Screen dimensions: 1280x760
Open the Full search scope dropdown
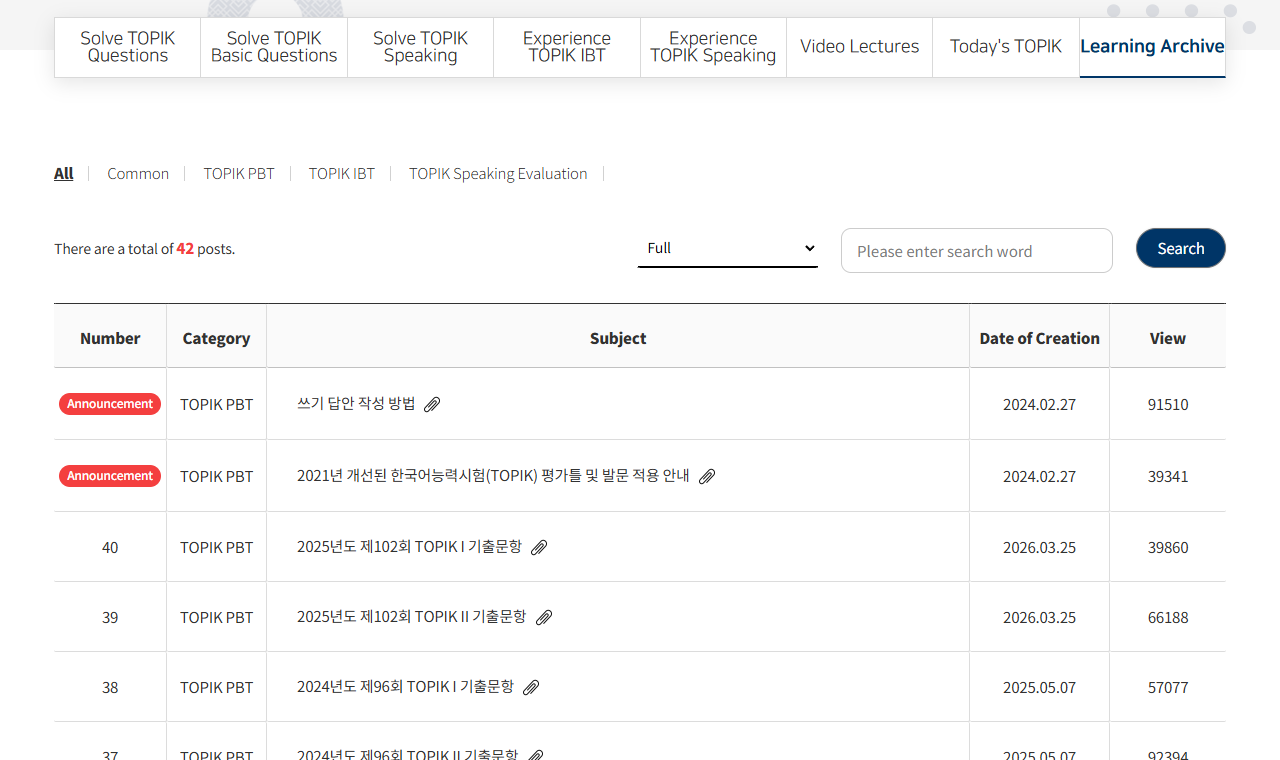click(x=728, y=248)
